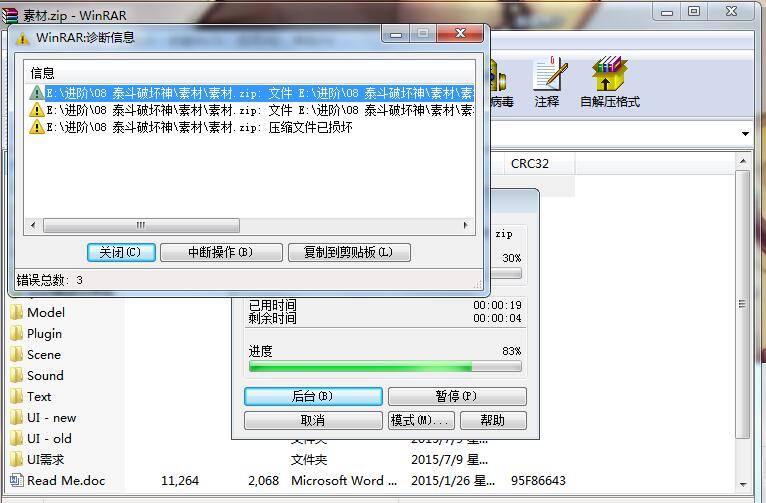Click the 95F86643 CRC value
Viewport: 766px width, 503px height.
click(x=538, y=481)
